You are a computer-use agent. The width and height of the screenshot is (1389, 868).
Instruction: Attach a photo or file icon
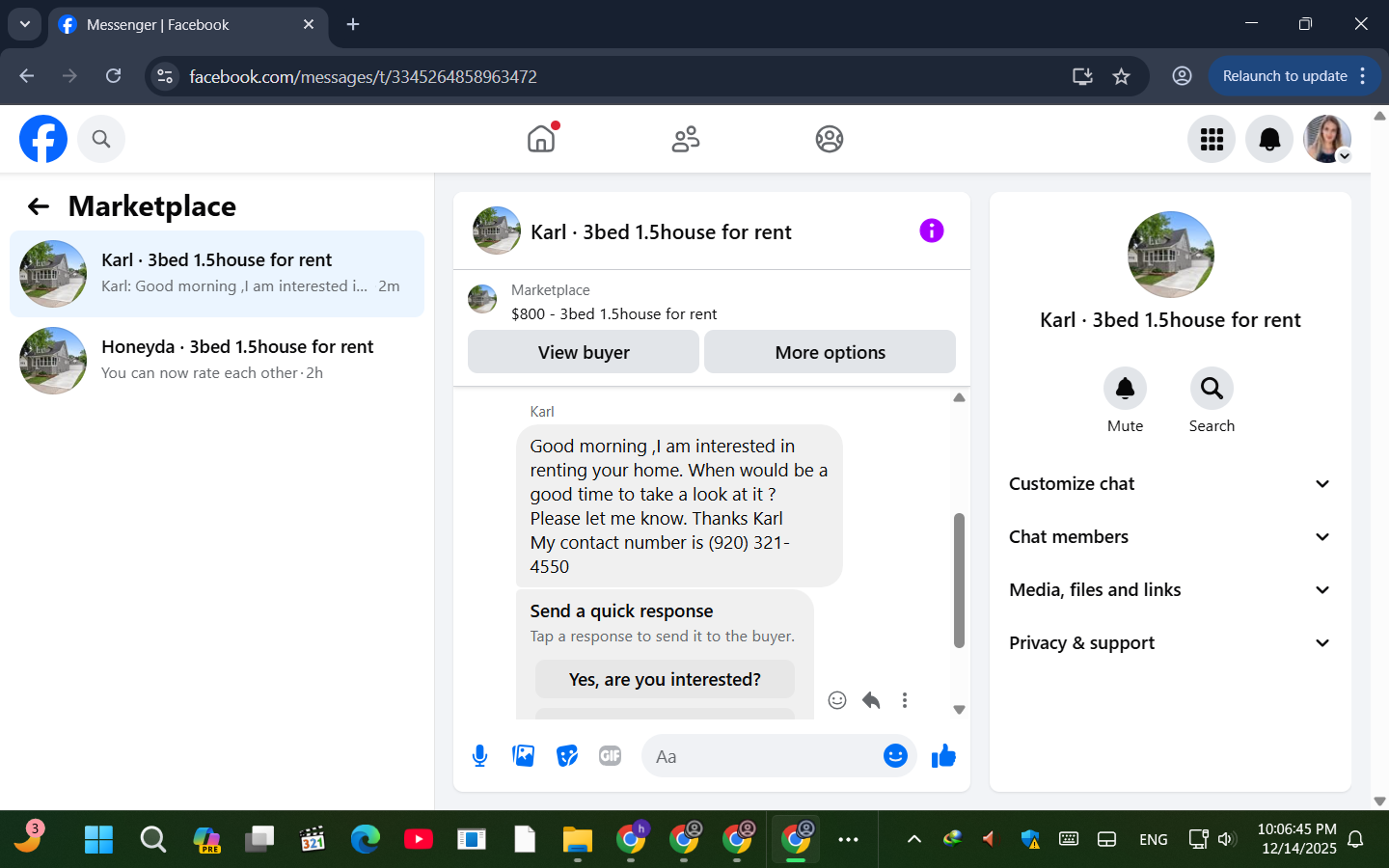click(524, 756)
